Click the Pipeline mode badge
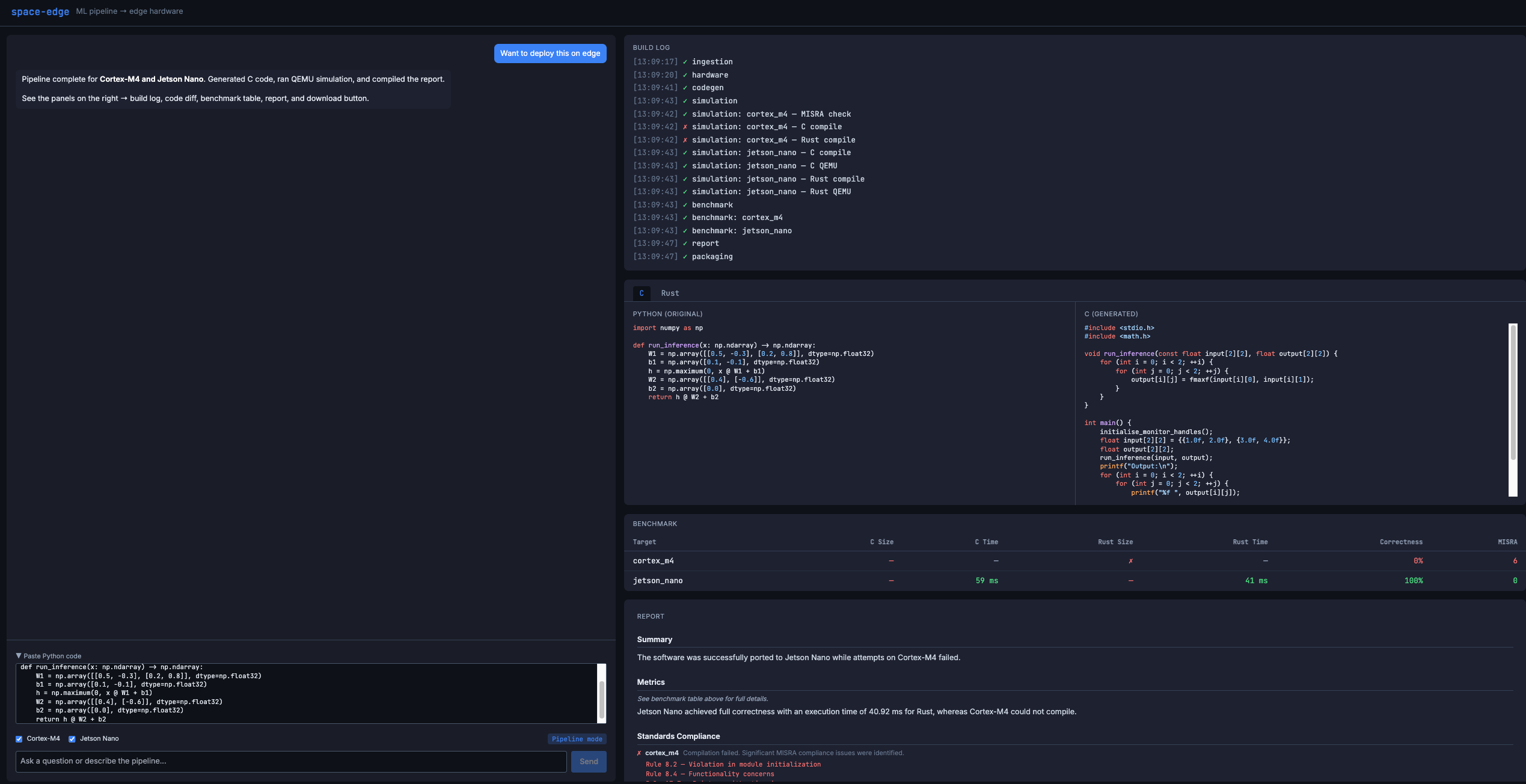This screenshot has width=1526, height=784. 577,739
